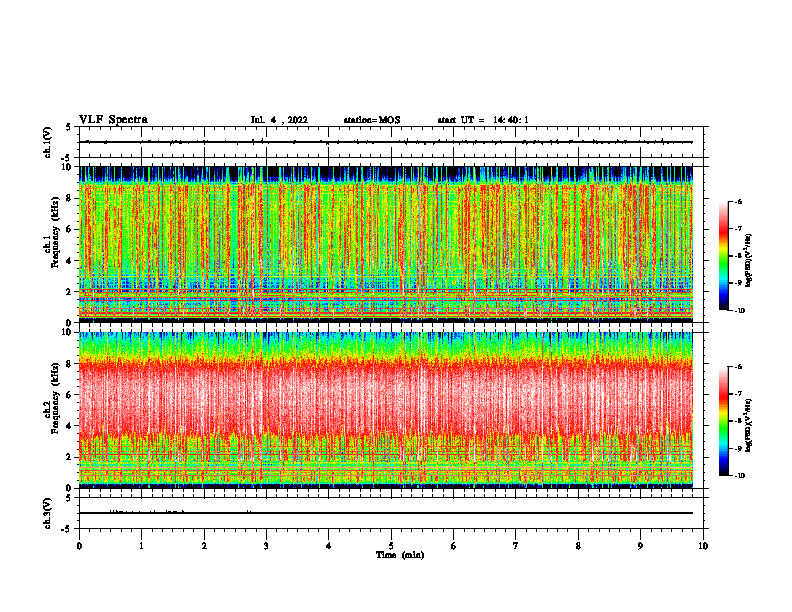Click the ch.1 frequency tick label "4"

click(x=69, y=261)
